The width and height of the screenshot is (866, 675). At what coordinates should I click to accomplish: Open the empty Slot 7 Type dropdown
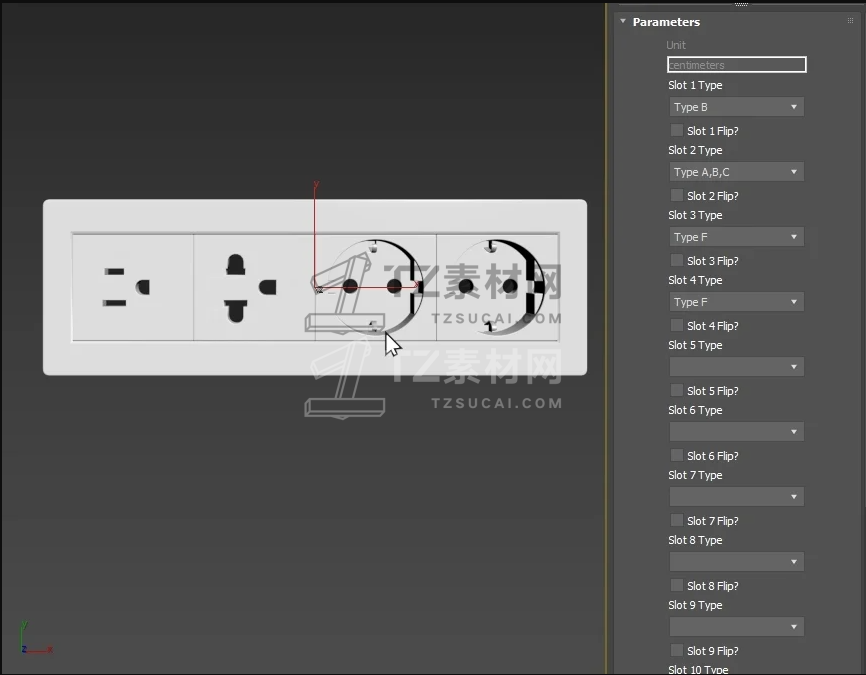pyautogui.click(x=736, y=497)
